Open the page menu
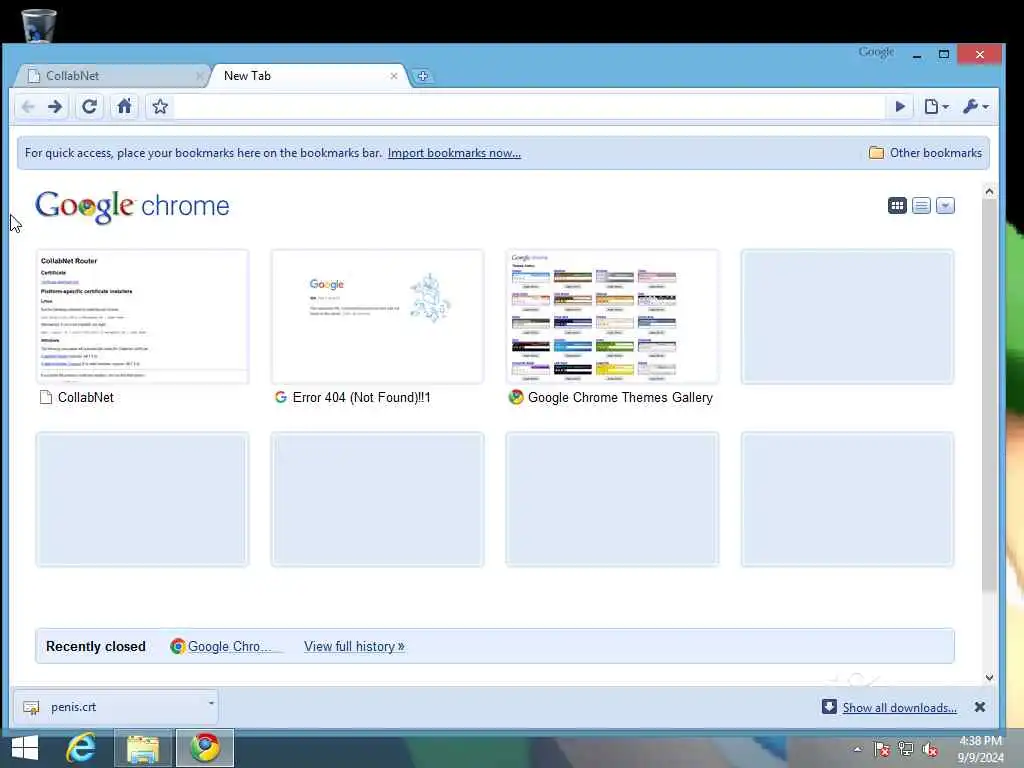Viewport: 1024px width, 768px height. 936,106
